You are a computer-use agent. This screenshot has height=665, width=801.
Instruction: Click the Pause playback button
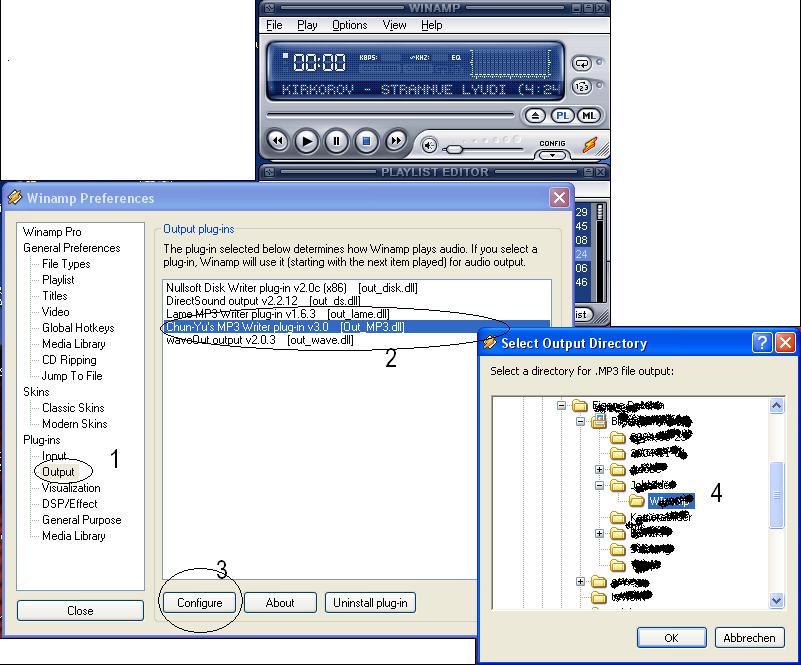click(337, 142)
